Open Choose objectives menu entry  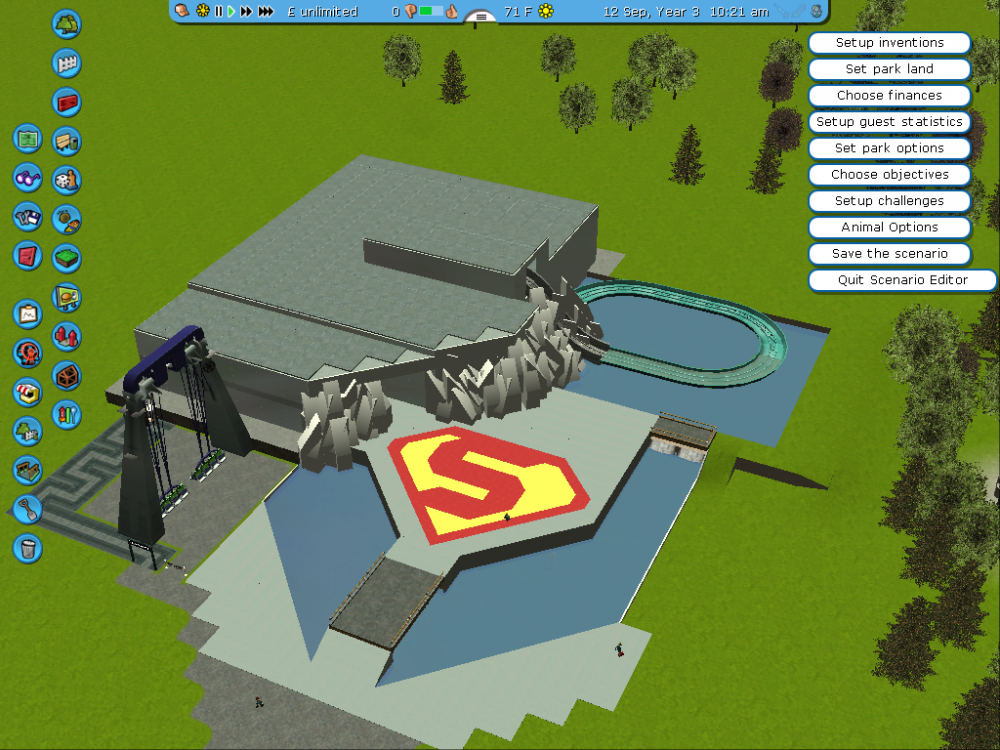click(x=889, y=174)
